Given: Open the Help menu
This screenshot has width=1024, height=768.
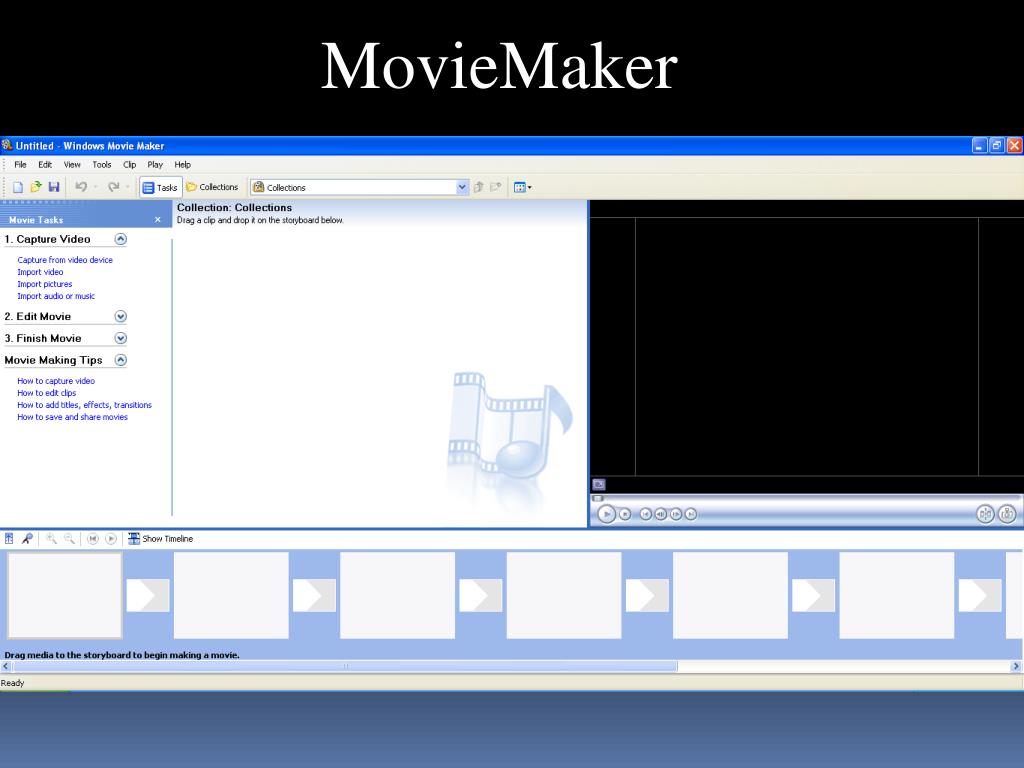Looking at the screenshot, I should [183, 165].
